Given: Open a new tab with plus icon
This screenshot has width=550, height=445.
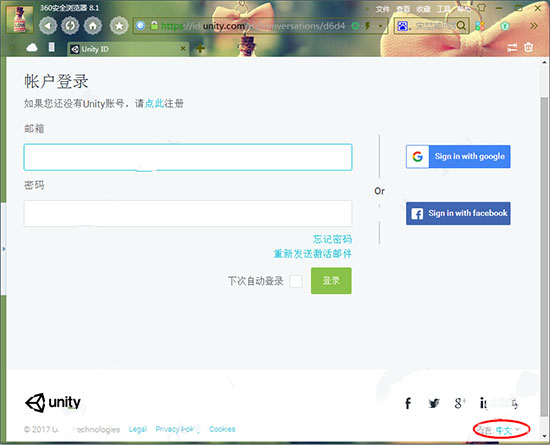Looking at the screenshot, I should [200, 48].
